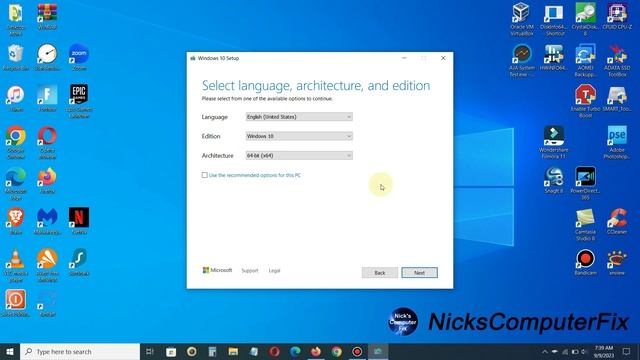Open the Architecture dropdown showing 64-bit (x64)
Viewport: 640px width, 360px height.
(x=299, y=156)
